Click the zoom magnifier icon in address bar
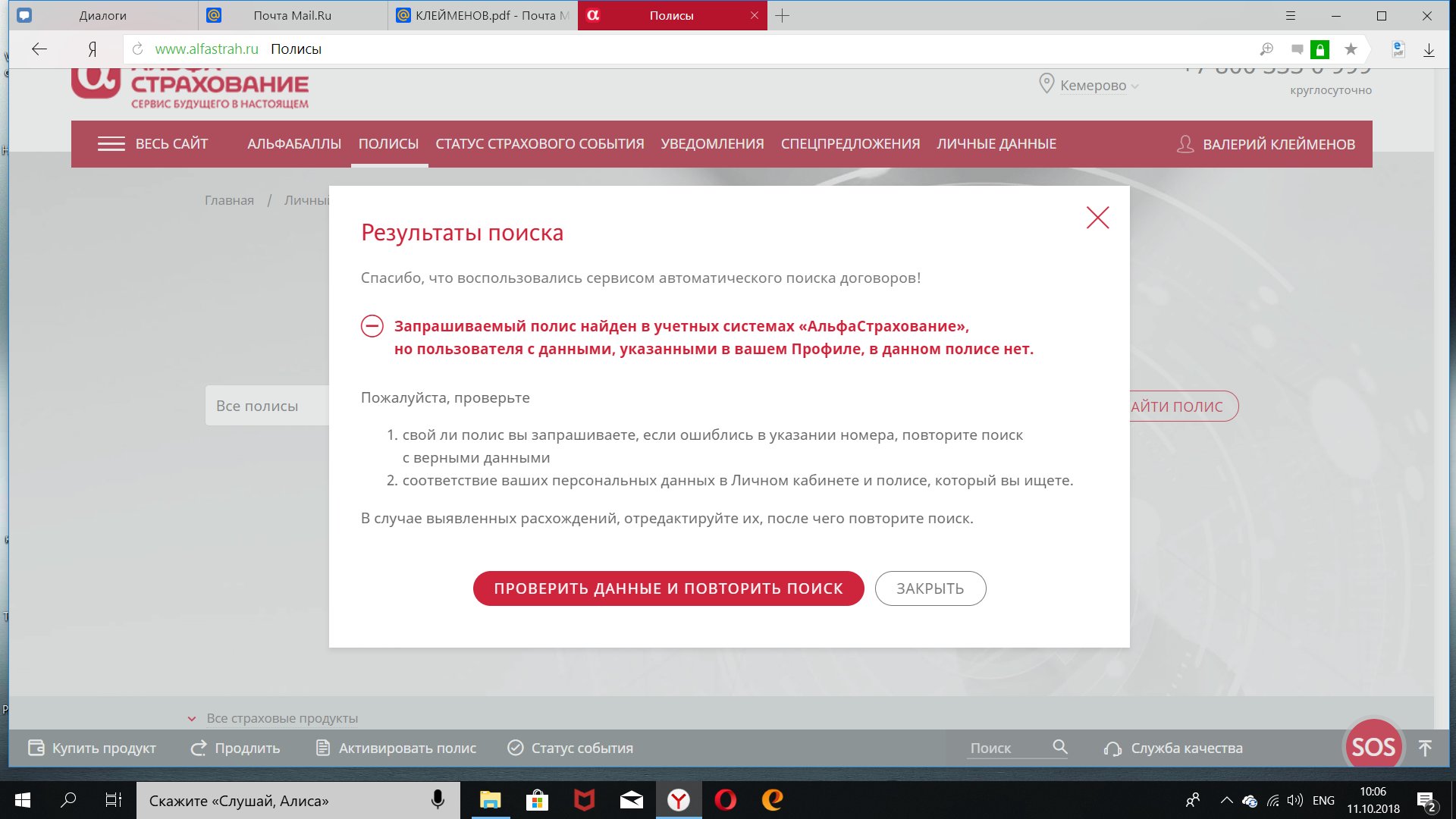The image size is (1456, 819). click(1266, 49)
